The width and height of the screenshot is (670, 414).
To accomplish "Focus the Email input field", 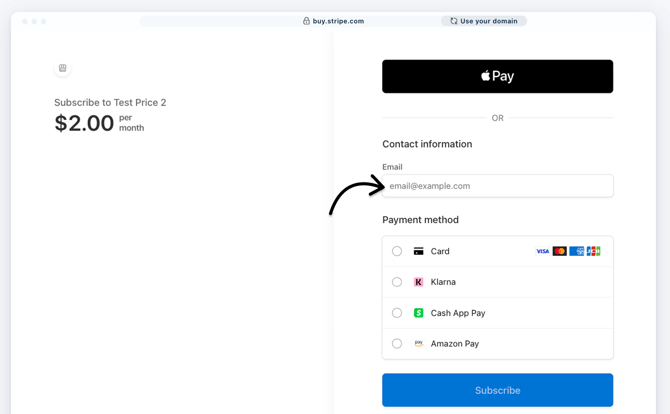I will (x=497, y=186).
